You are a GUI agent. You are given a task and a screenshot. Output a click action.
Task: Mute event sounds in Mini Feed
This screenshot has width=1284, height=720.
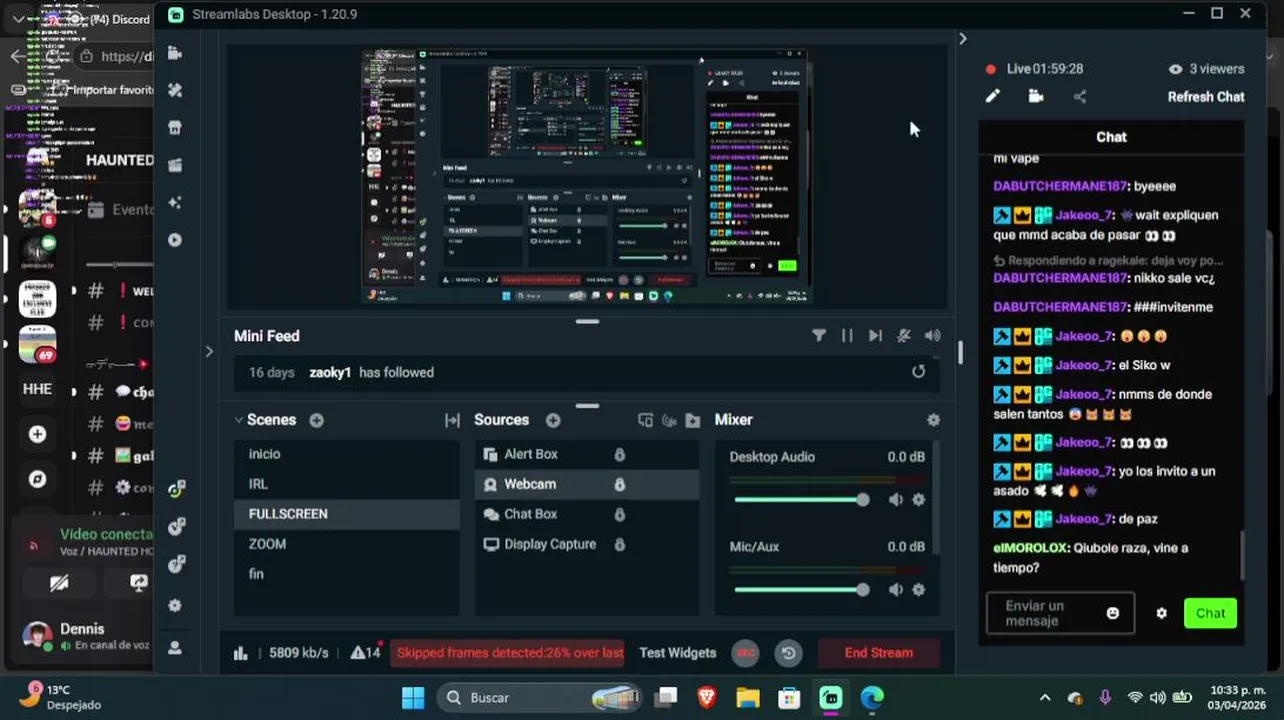point(904,336)
